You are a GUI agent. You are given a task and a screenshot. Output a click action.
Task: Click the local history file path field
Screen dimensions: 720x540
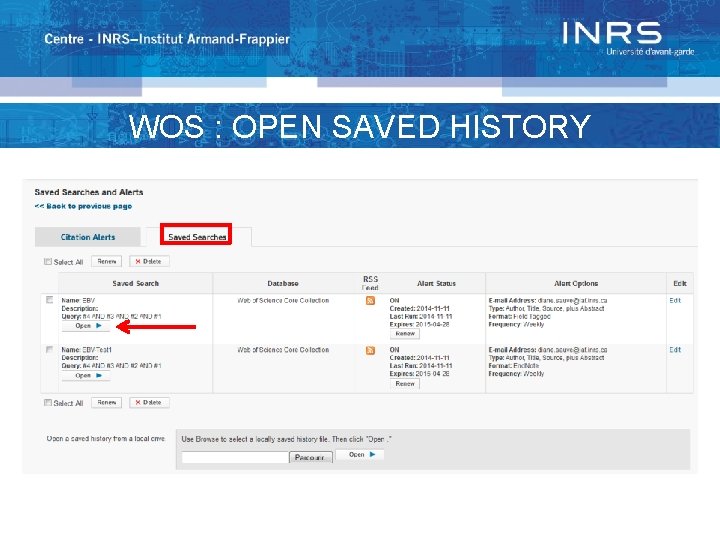pos(235,457)
